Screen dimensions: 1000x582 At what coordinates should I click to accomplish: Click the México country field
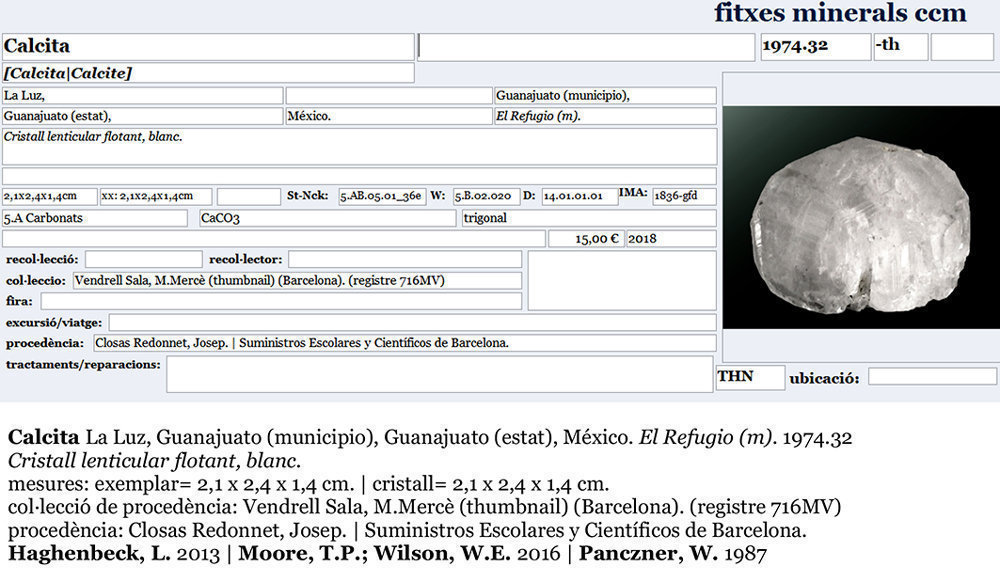[387, 117]
